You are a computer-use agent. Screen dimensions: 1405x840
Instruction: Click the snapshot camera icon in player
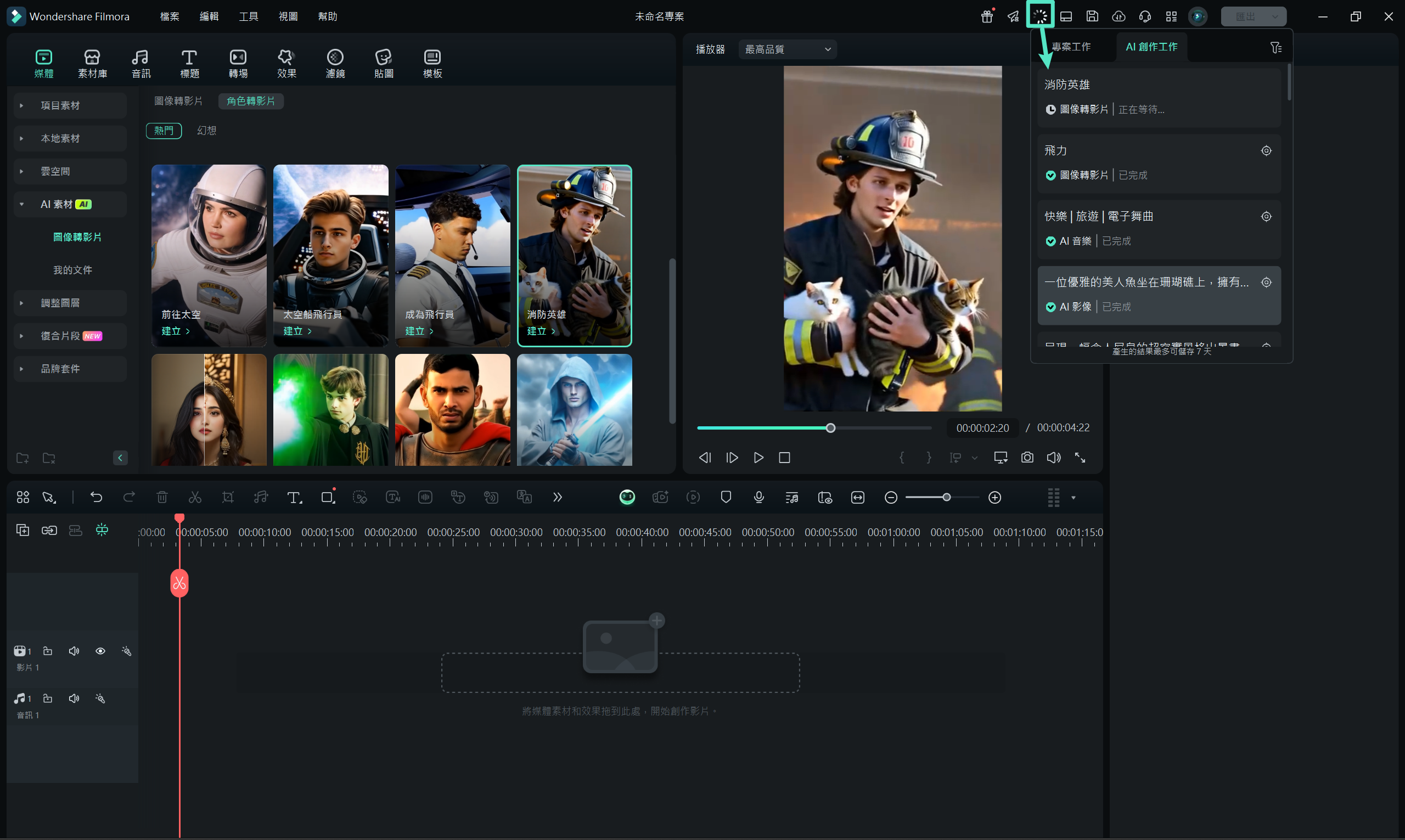pos(1027,458)
